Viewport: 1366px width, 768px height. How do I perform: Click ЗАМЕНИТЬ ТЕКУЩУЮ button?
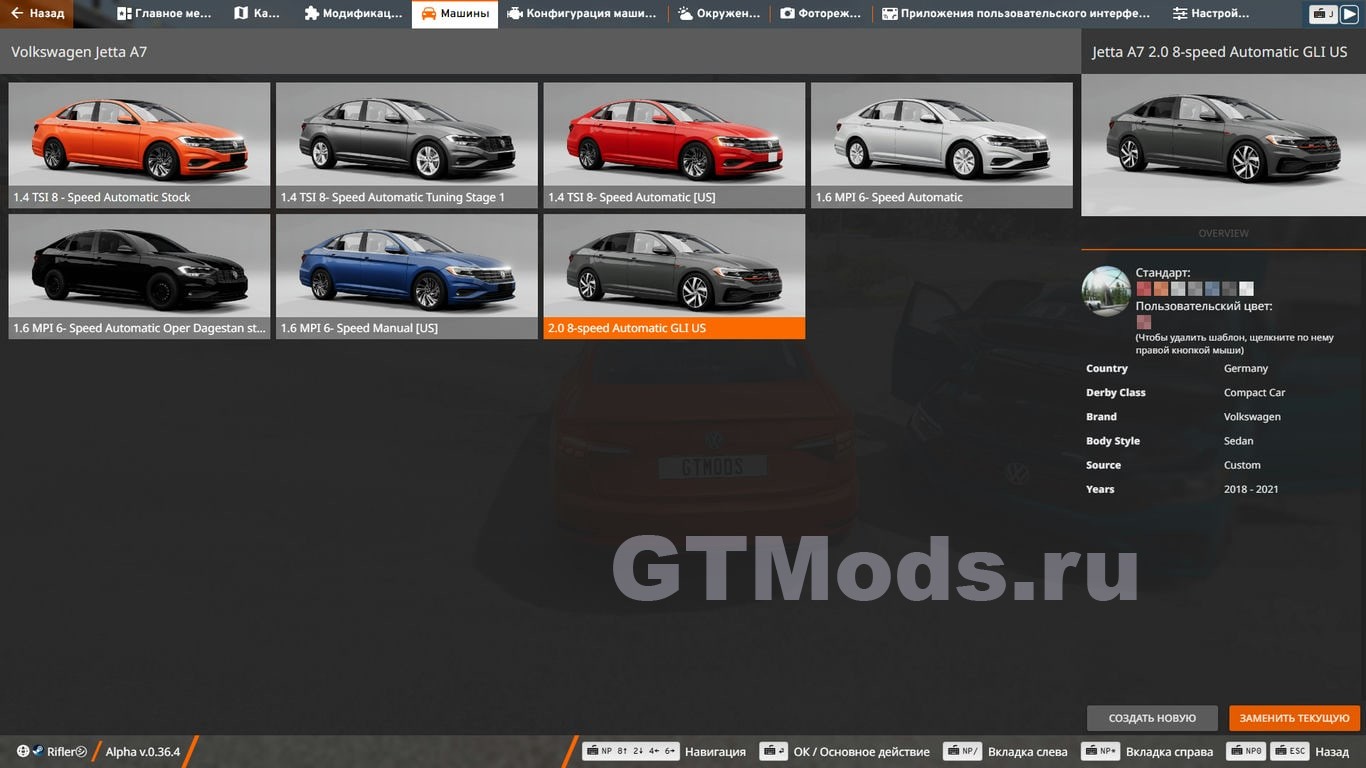click(1295, 718)
